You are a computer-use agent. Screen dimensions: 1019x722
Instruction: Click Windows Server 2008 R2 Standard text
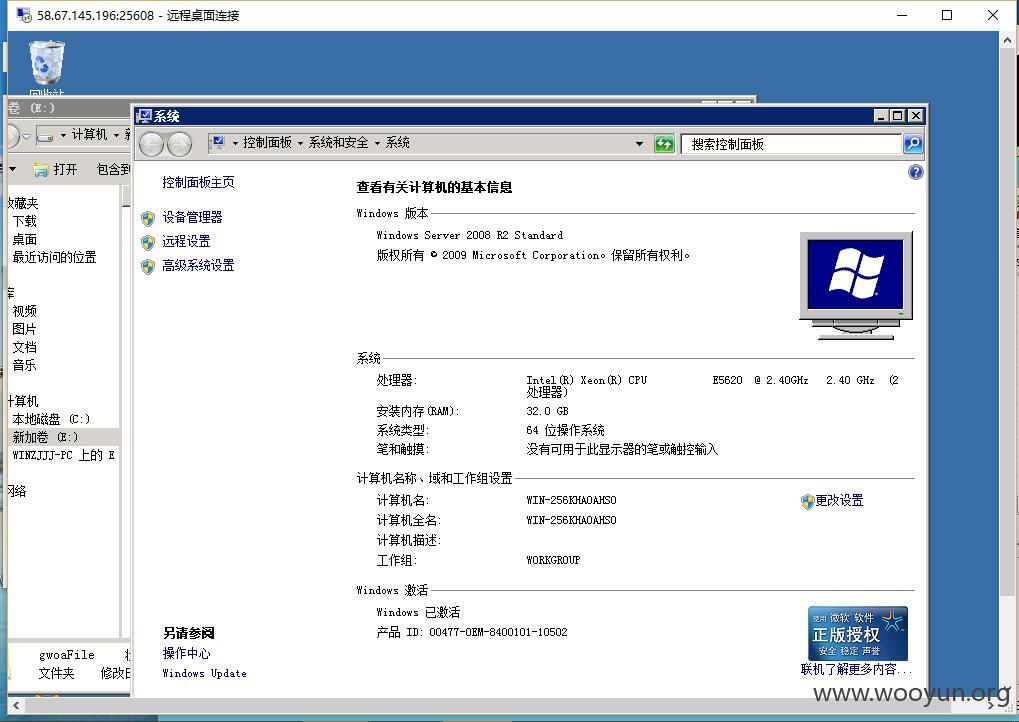tap(470, 235)
